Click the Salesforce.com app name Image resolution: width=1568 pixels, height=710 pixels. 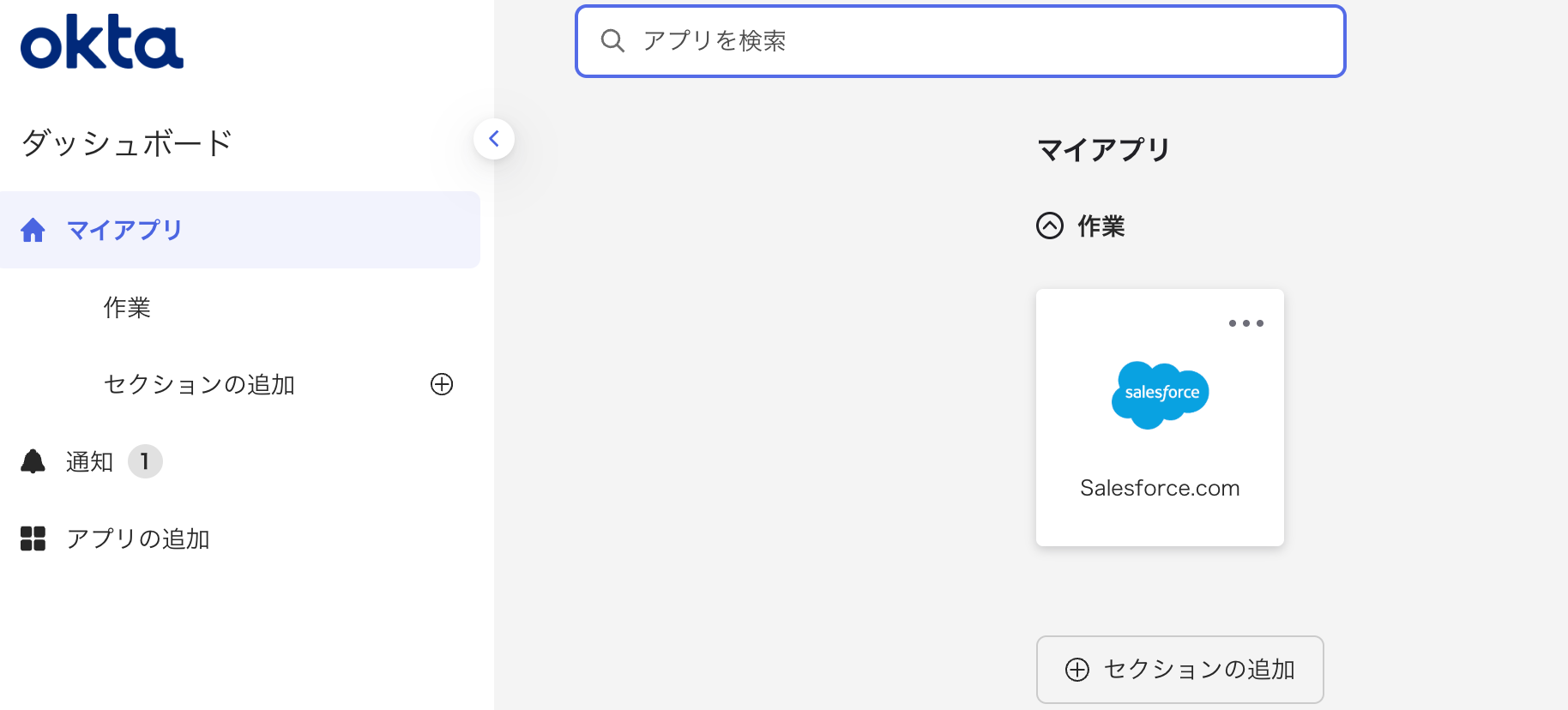coord(1160,488)
